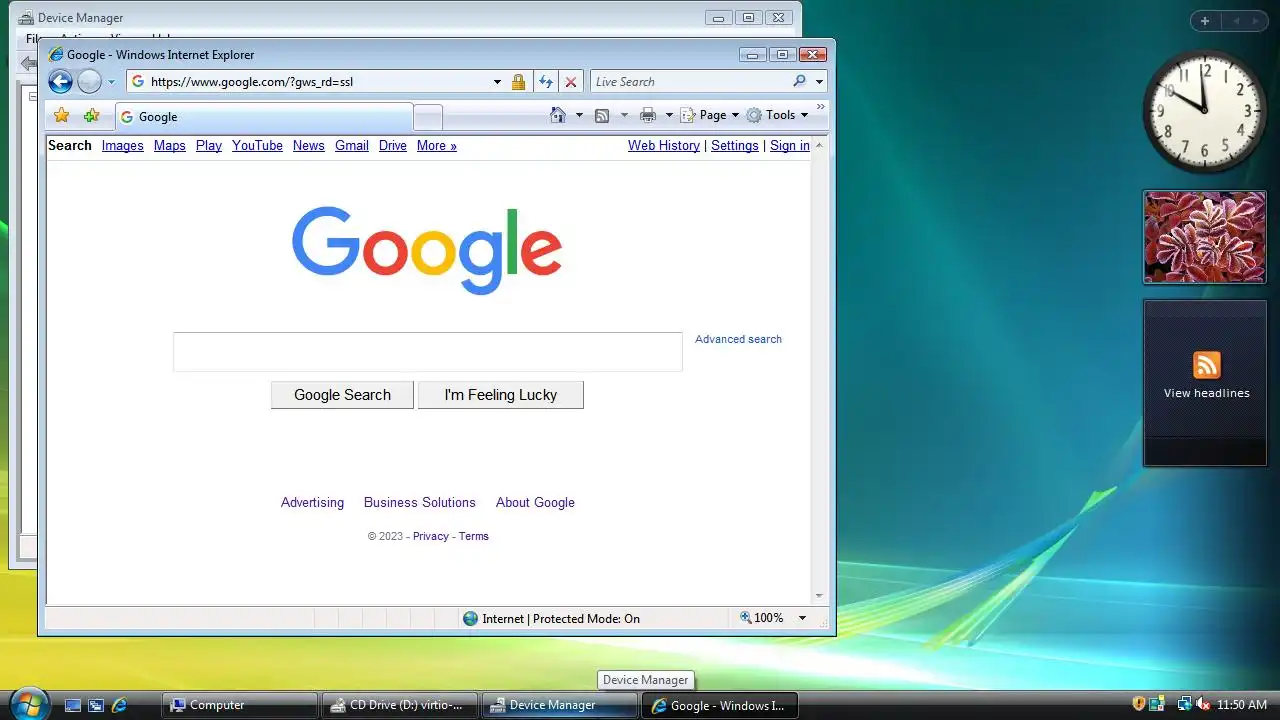Open the Web History link
The width and height of the screenshot is (1280, 720).
664,145
